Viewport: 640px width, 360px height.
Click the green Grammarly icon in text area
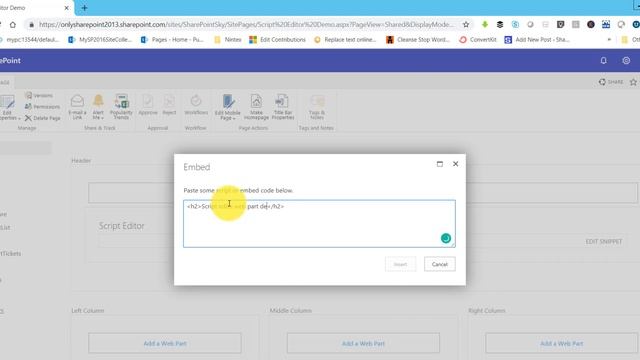(446, 238)
